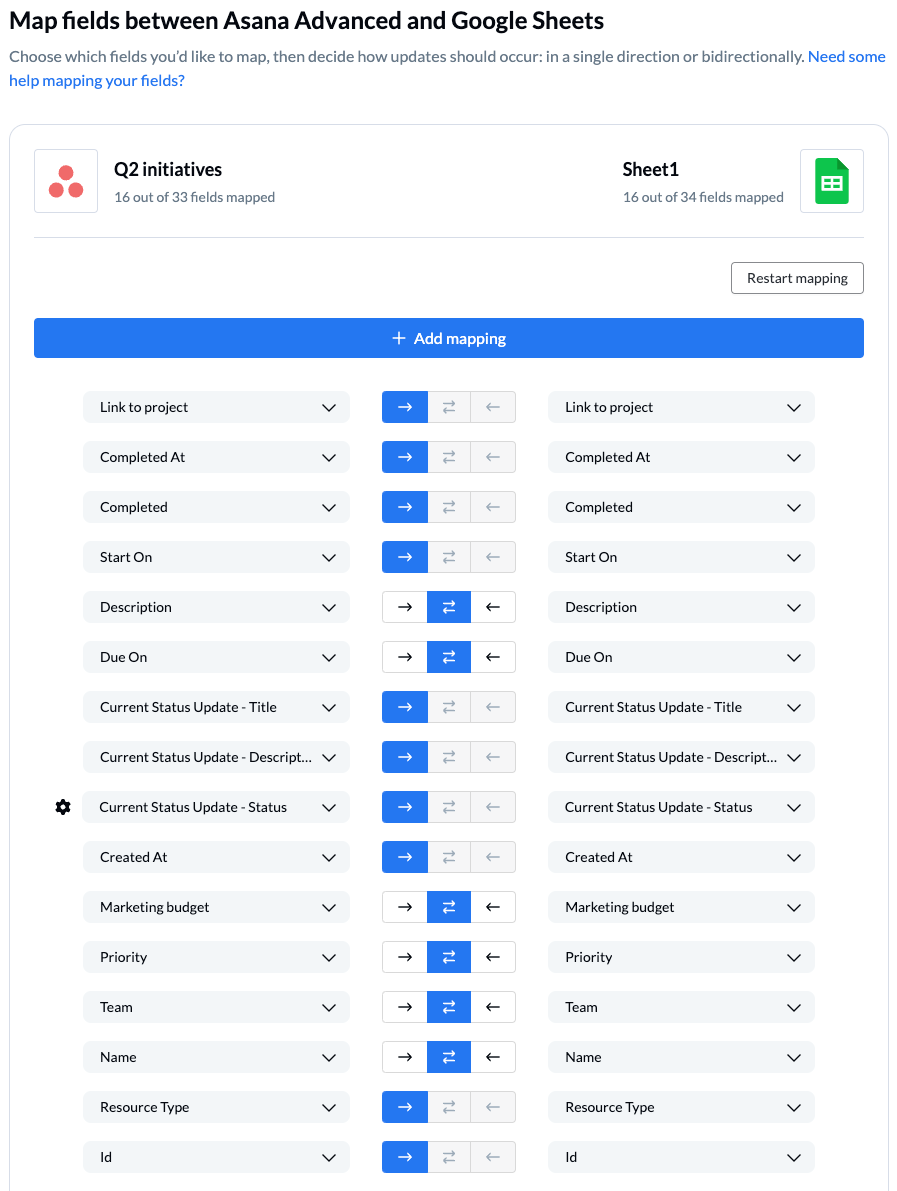The image size is (897, 1191).
Task: Select left arrow direction for Completed row
Action: point(493,507)
